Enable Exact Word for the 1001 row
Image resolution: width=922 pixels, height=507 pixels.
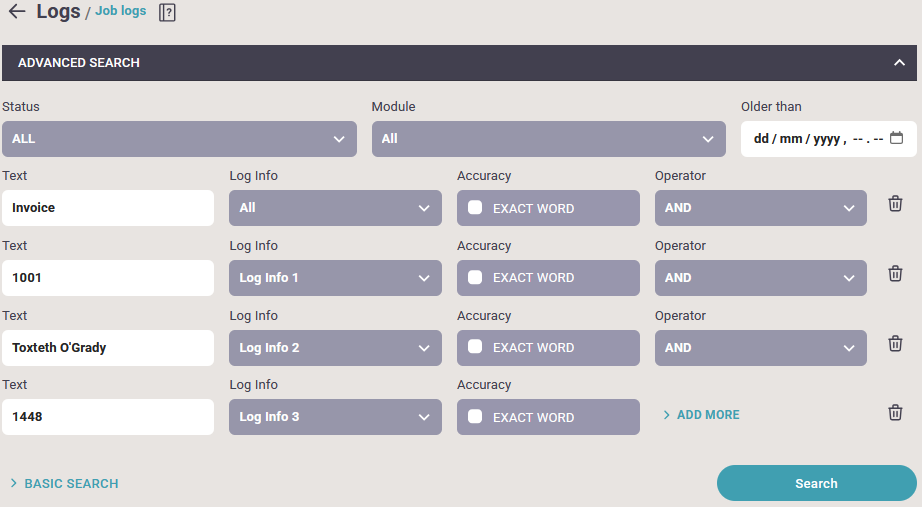coord(475,278)
